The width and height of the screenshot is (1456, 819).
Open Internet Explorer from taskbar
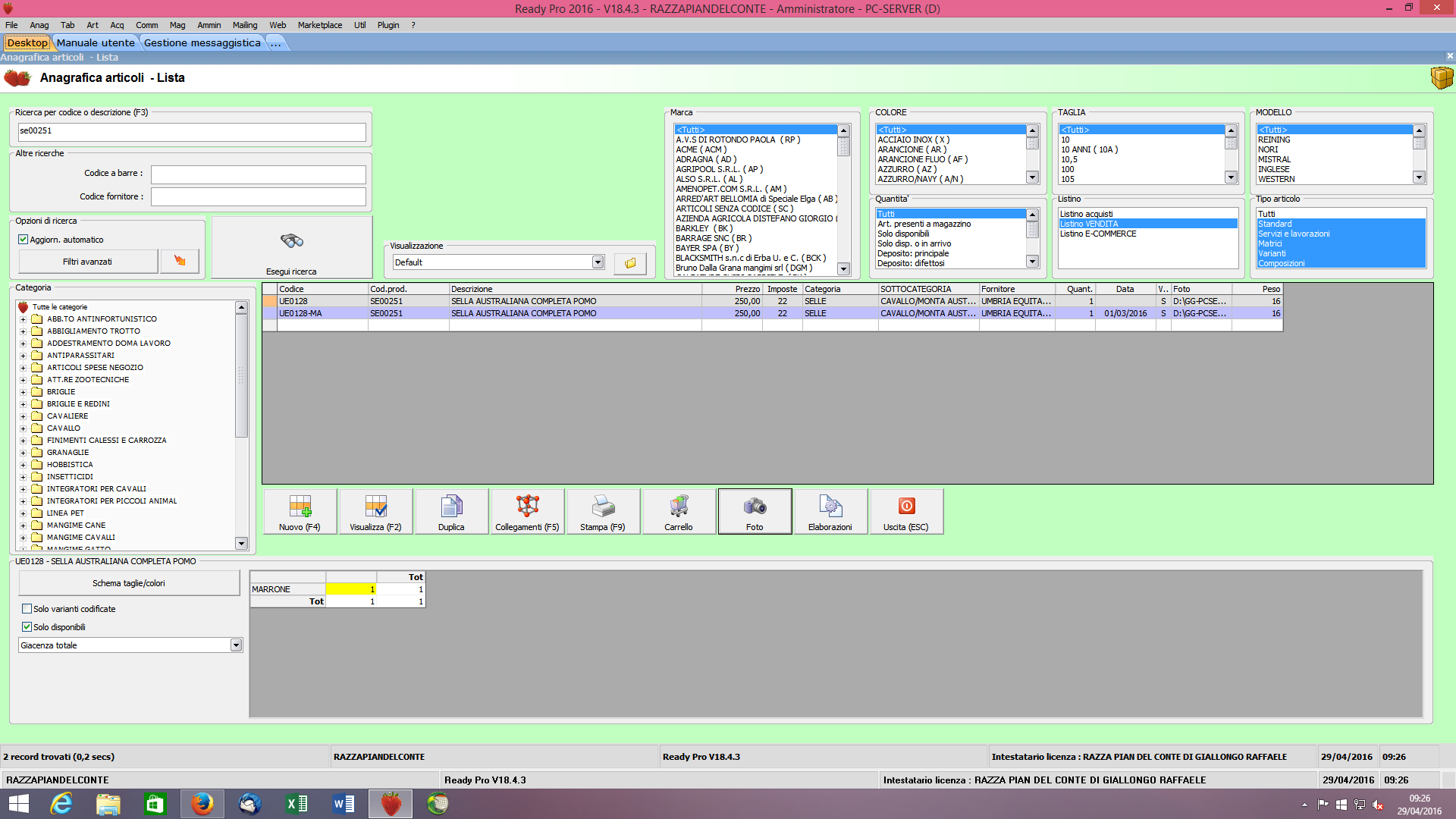(61, 804)
